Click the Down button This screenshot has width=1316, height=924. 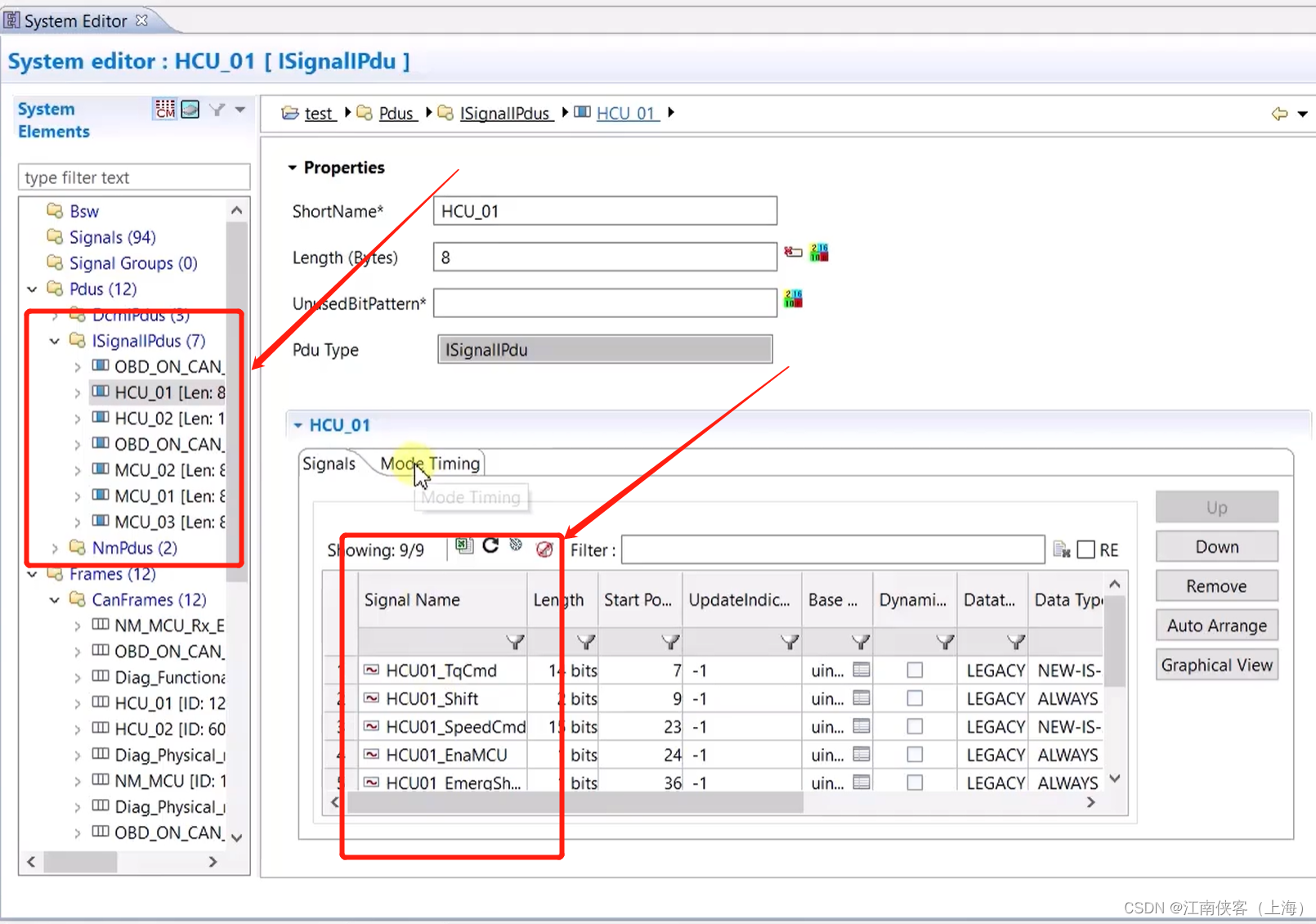click(1216, 546)
